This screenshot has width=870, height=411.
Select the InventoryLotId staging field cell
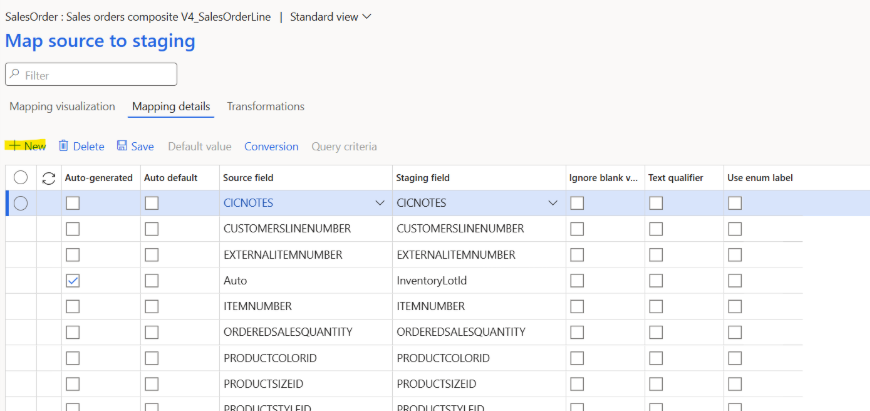(x=479, y=281)
